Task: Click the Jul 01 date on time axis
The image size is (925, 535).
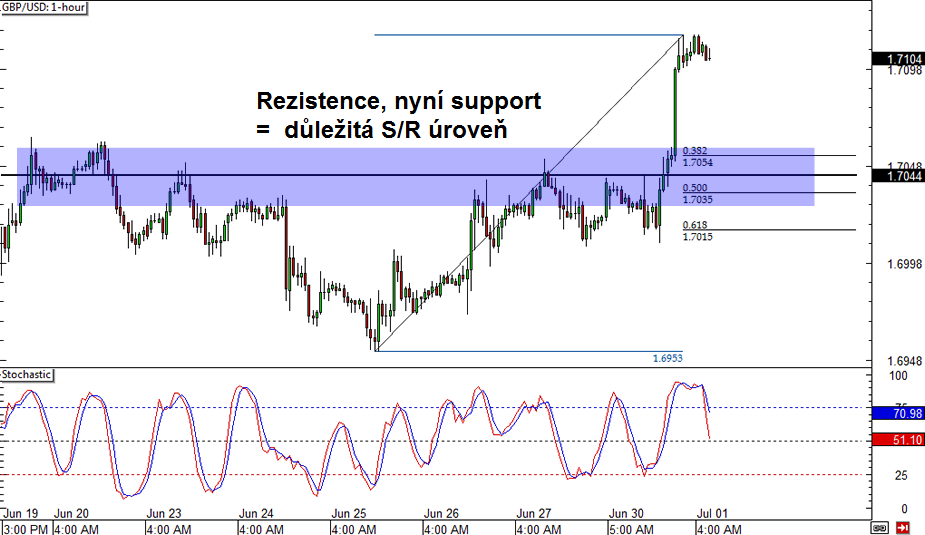Action: point(712,514)
